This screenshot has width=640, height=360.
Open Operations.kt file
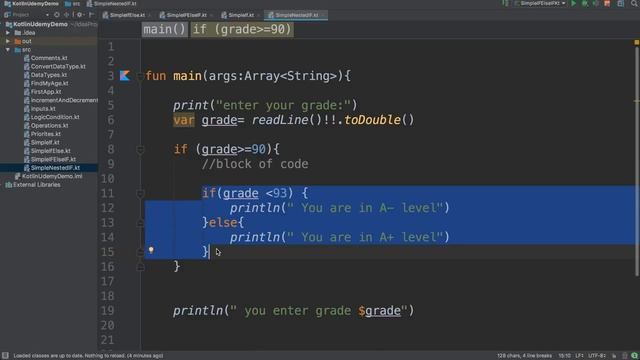click(x=49, y=126)
